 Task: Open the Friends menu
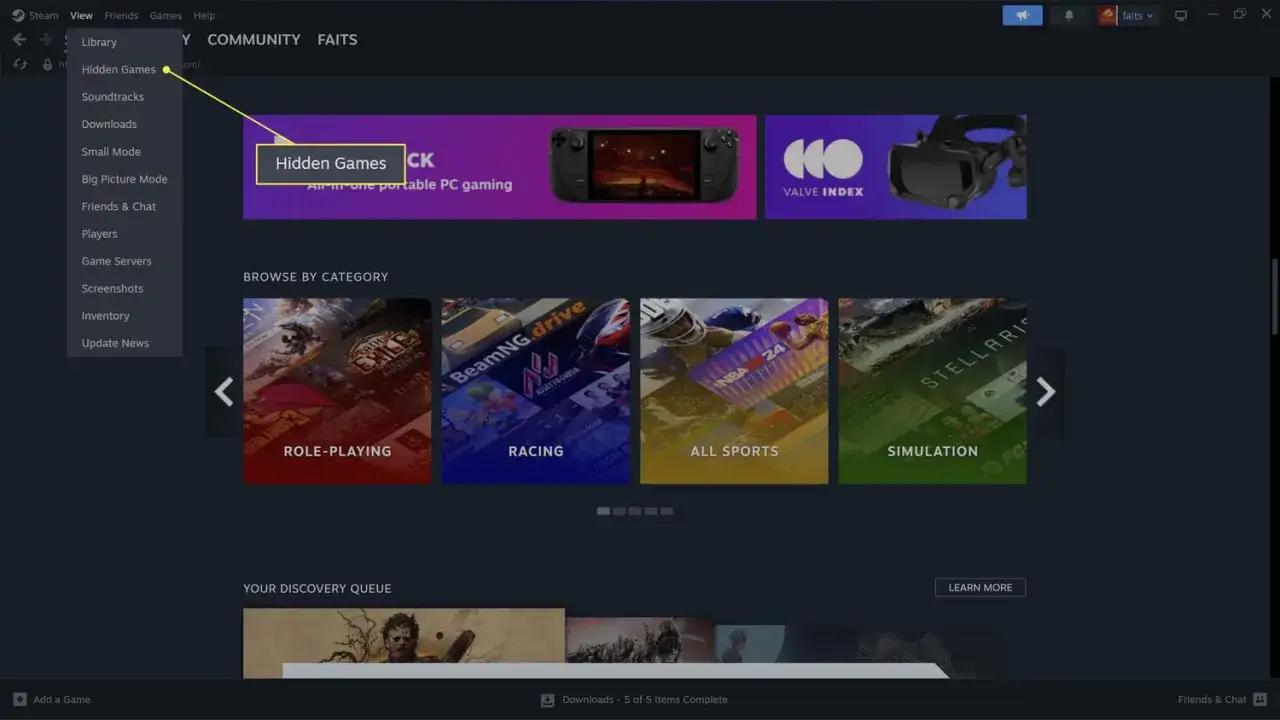pos(121,15)
